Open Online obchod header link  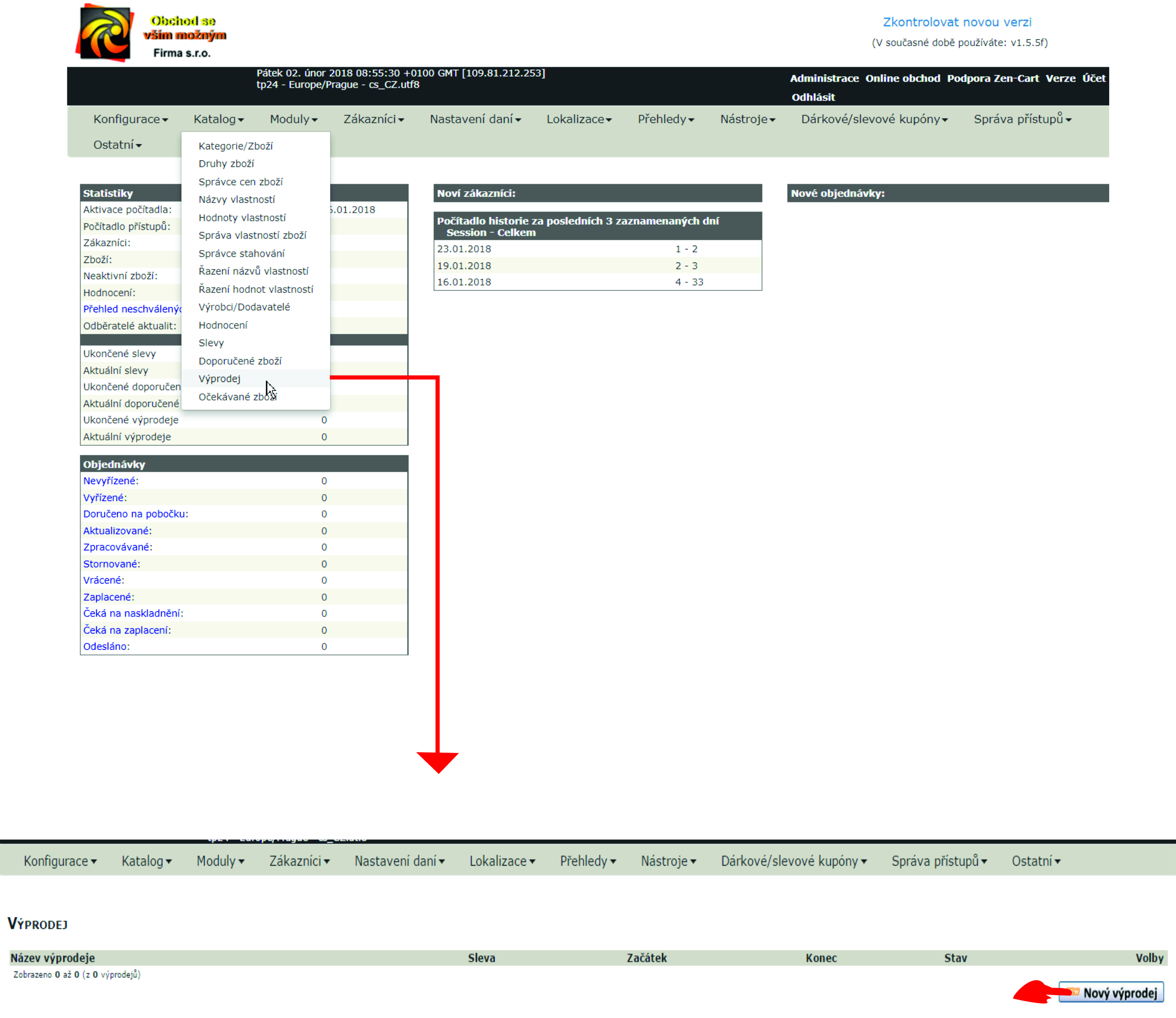902,78
